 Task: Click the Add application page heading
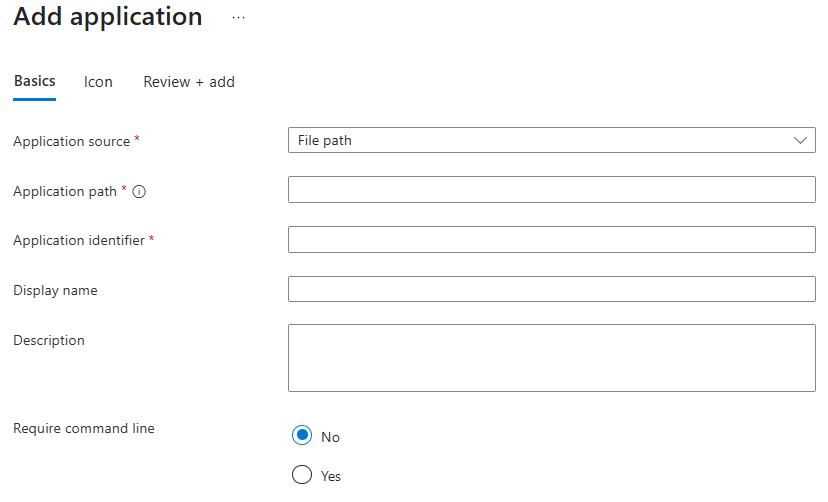108,17
